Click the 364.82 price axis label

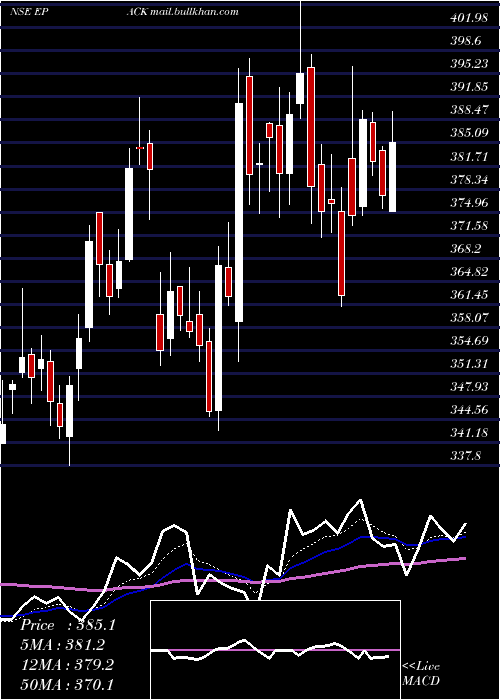point(467,272)
